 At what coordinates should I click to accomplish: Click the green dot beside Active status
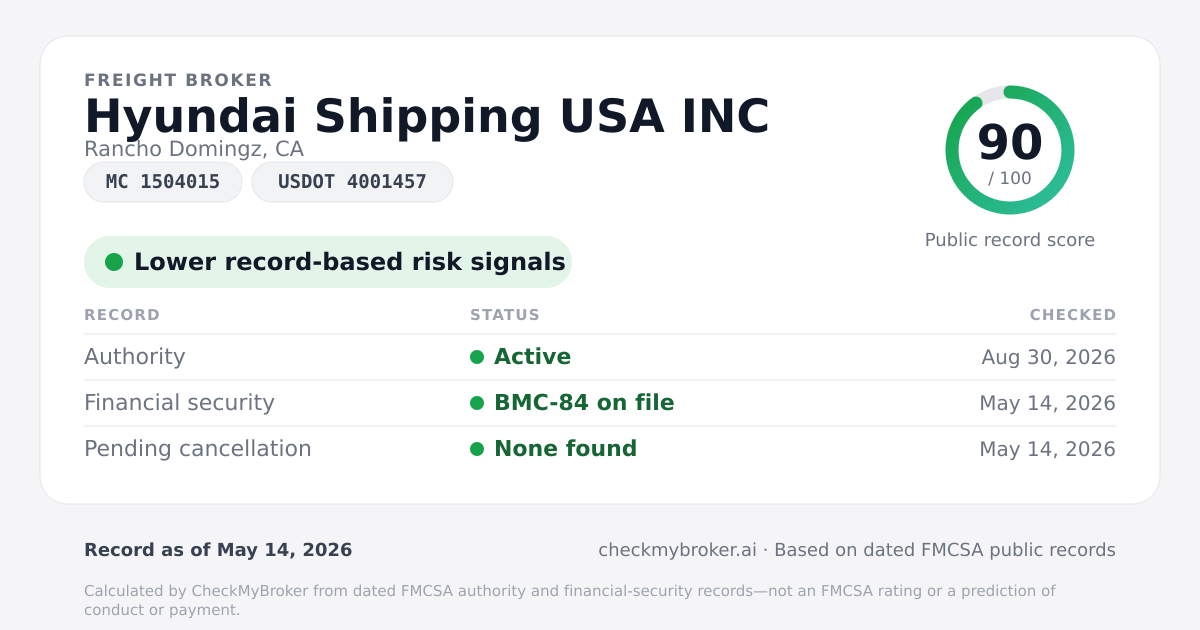[x=477, y=357]
